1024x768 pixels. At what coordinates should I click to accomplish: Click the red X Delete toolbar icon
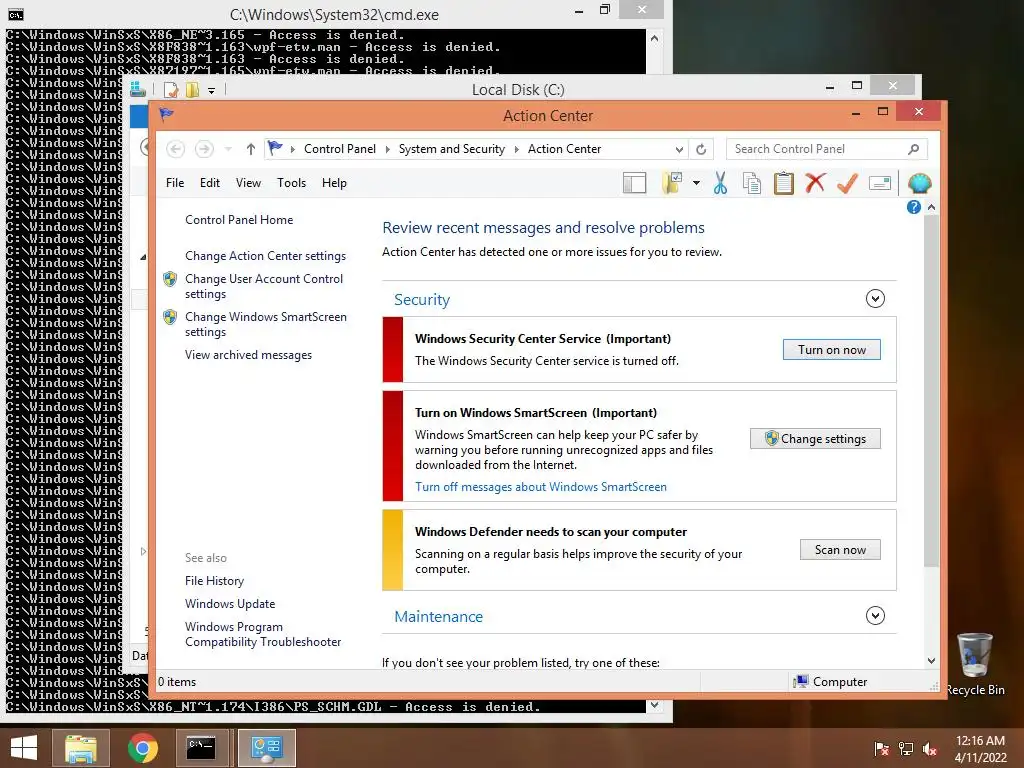tap(815, 184)
